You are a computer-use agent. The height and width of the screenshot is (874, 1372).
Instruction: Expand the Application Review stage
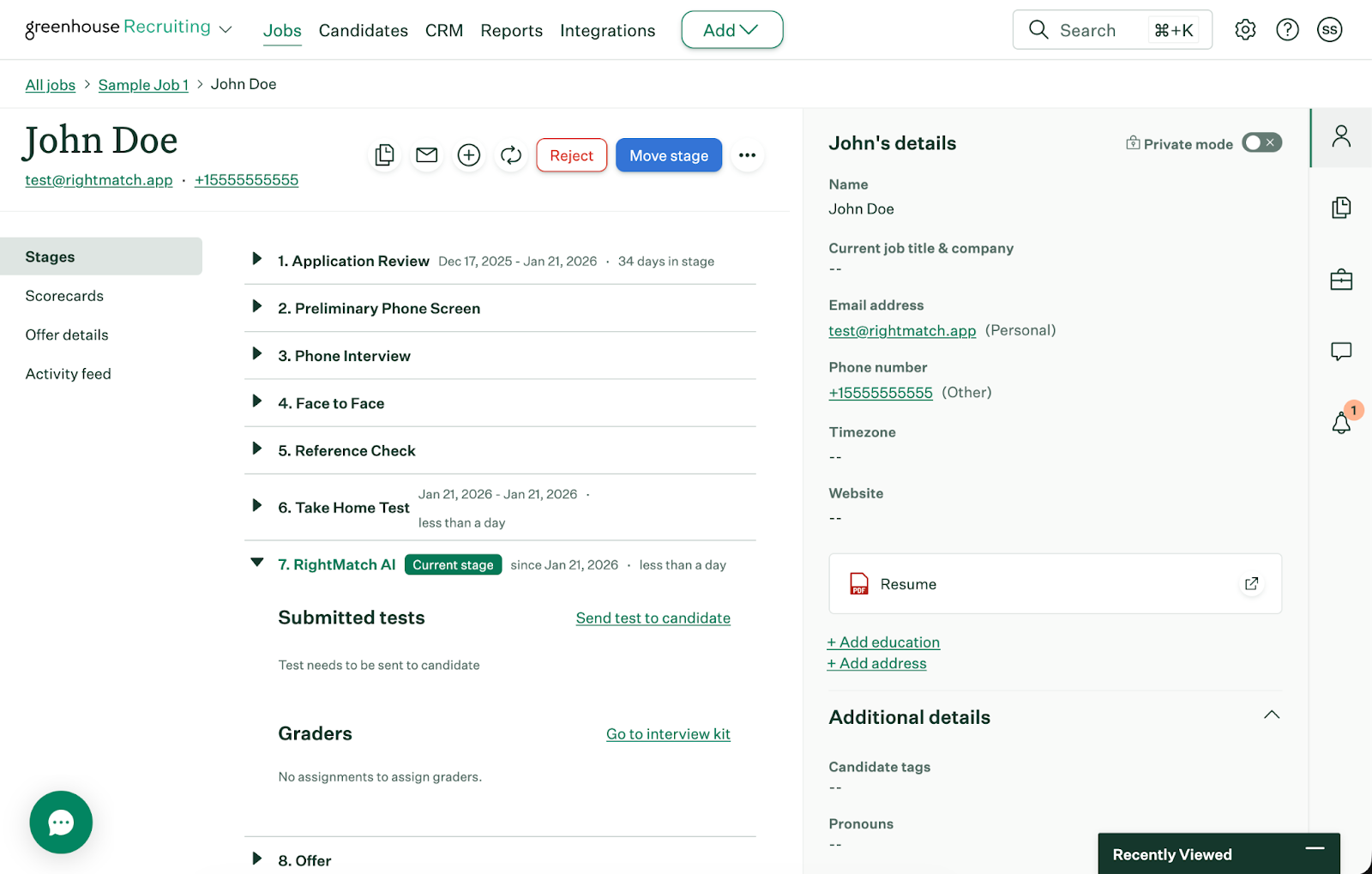click(x=256, y=259)
